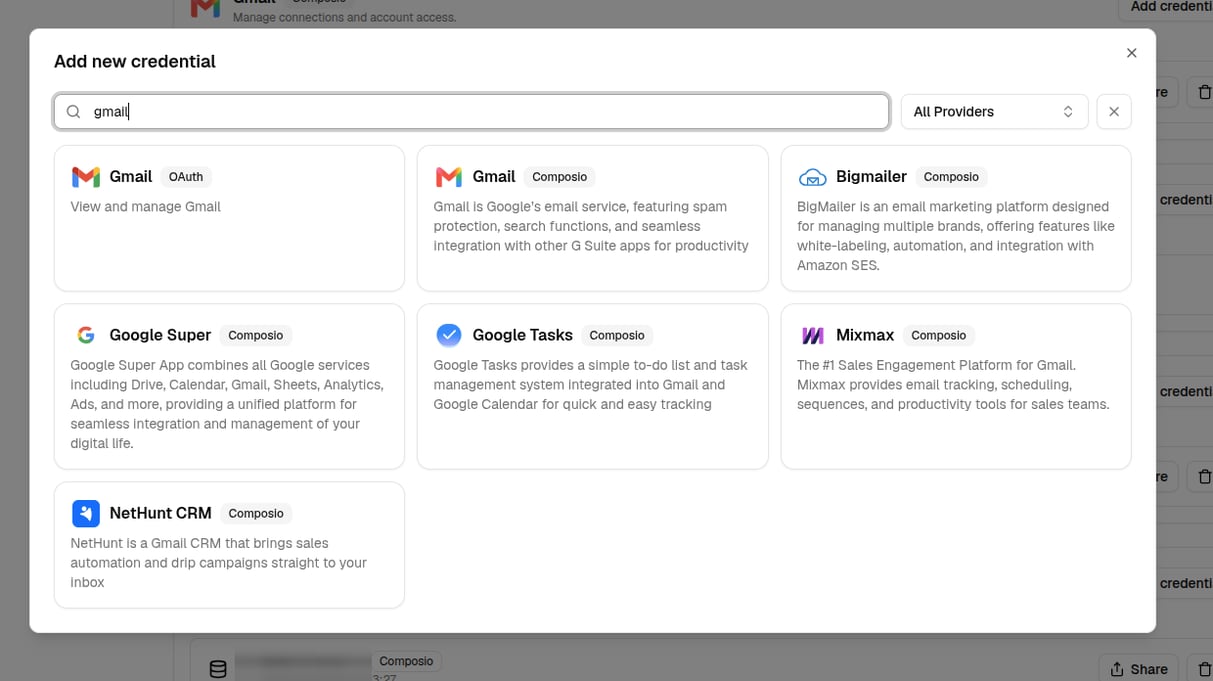Click the Google Tasks title text
Image resolution: width=1213 pixels, height=681 pixels.
523,335
